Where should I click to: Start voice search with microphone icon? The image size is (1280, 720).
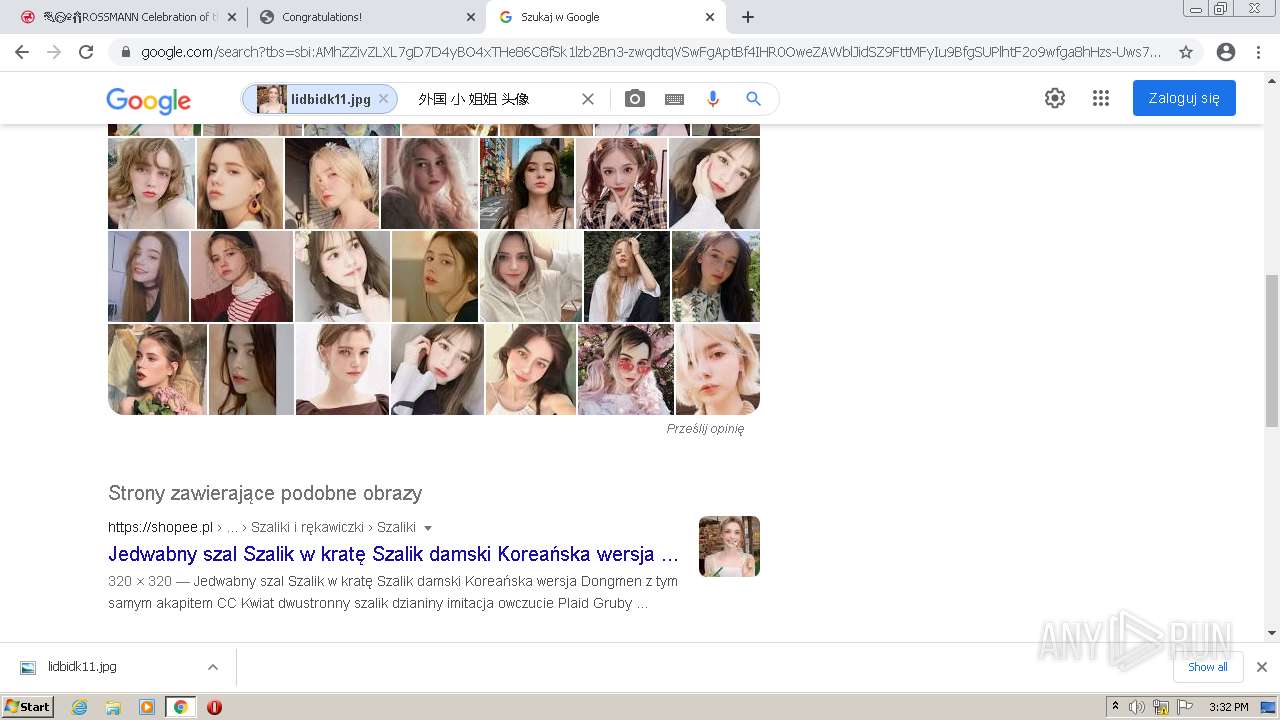[x=713, y=99]
